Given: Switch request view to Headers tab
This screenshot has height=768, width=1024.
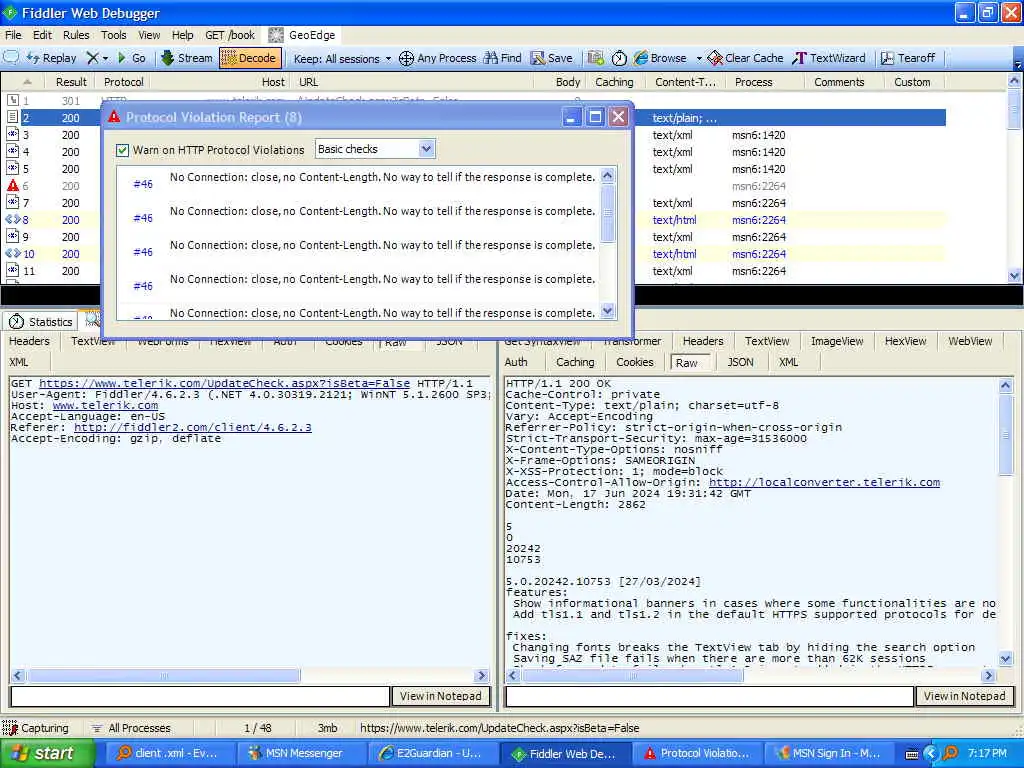Looking at the screenshot, I should tap(29, 341).
